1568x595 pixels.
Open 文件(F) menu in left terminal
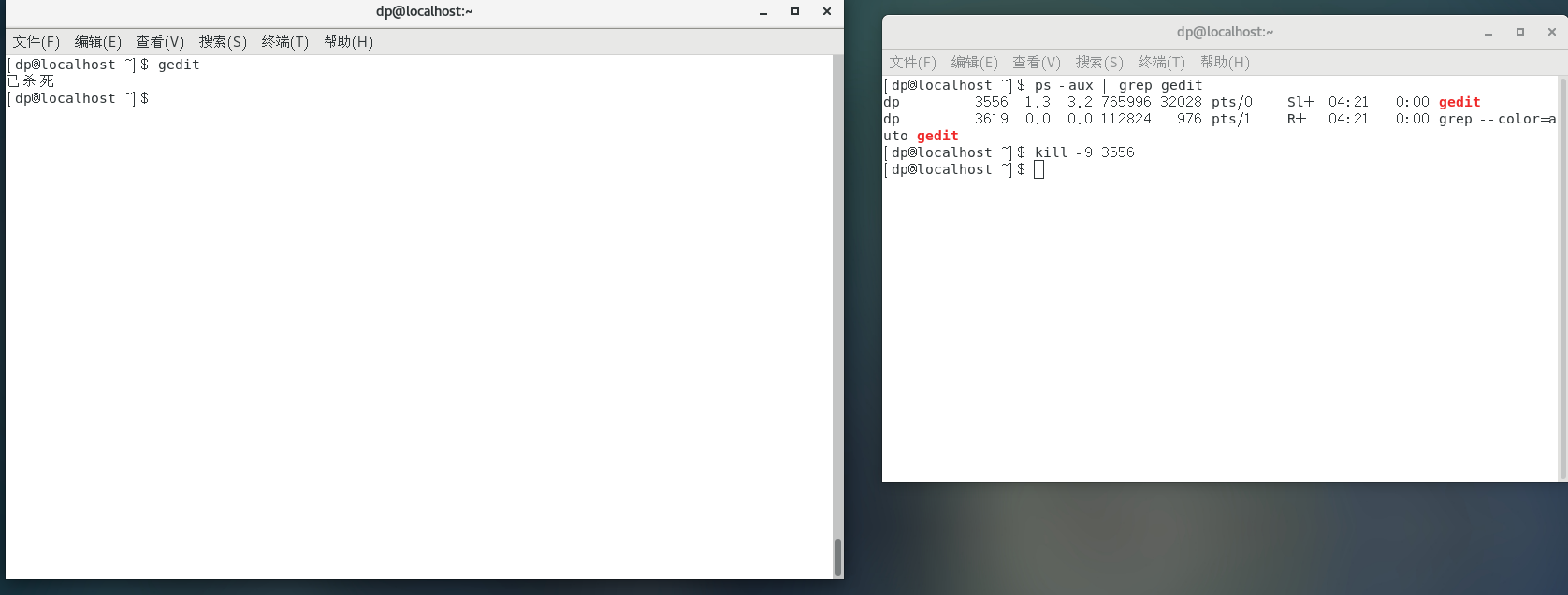pyautogui.click(x=36, y=42)
